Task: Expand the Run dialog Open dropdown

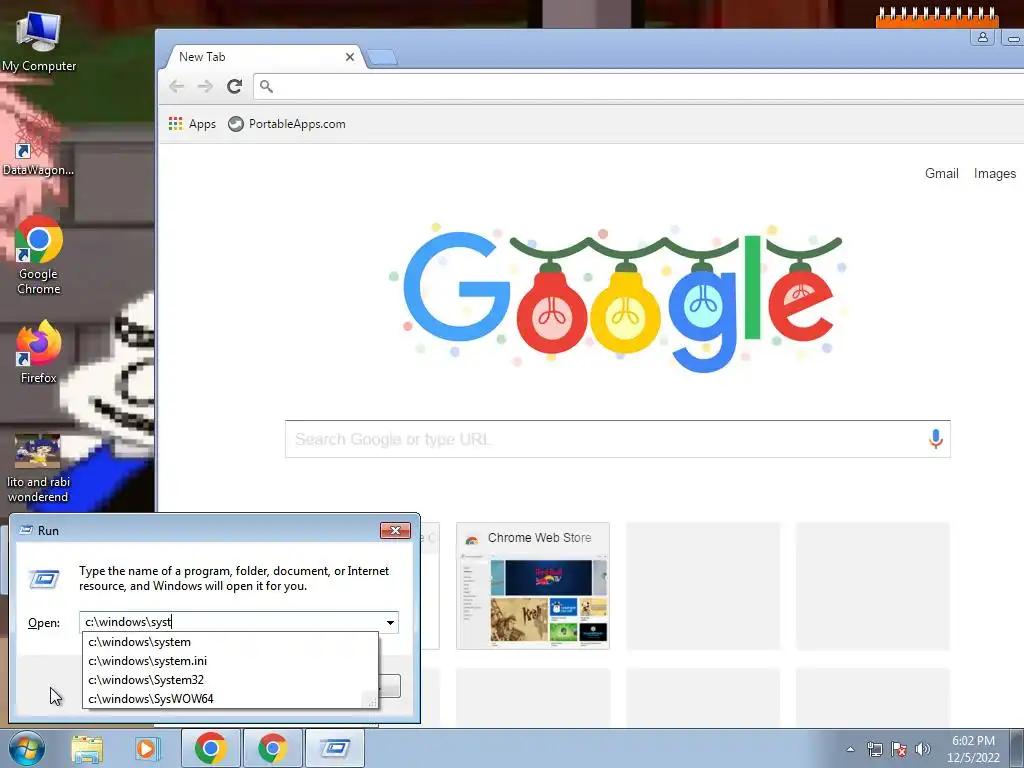Action: click(x=390, y=622)
